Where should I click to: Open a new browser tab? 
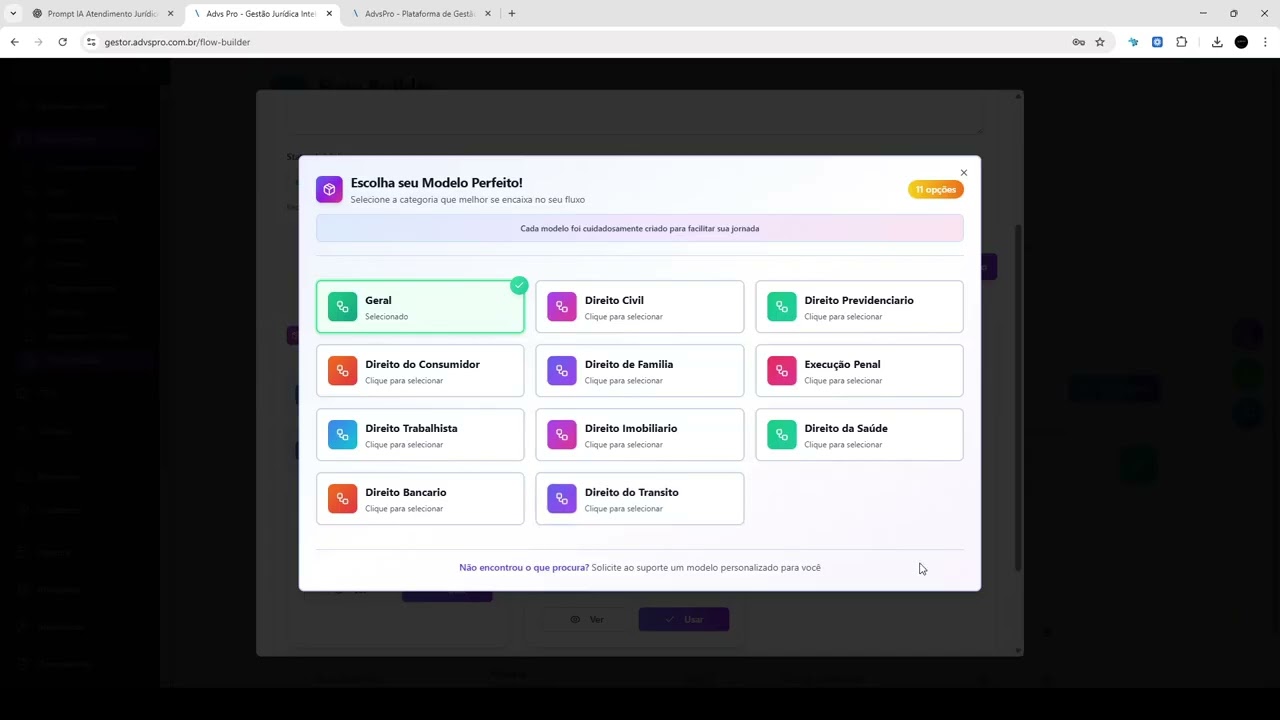[512, 14]
